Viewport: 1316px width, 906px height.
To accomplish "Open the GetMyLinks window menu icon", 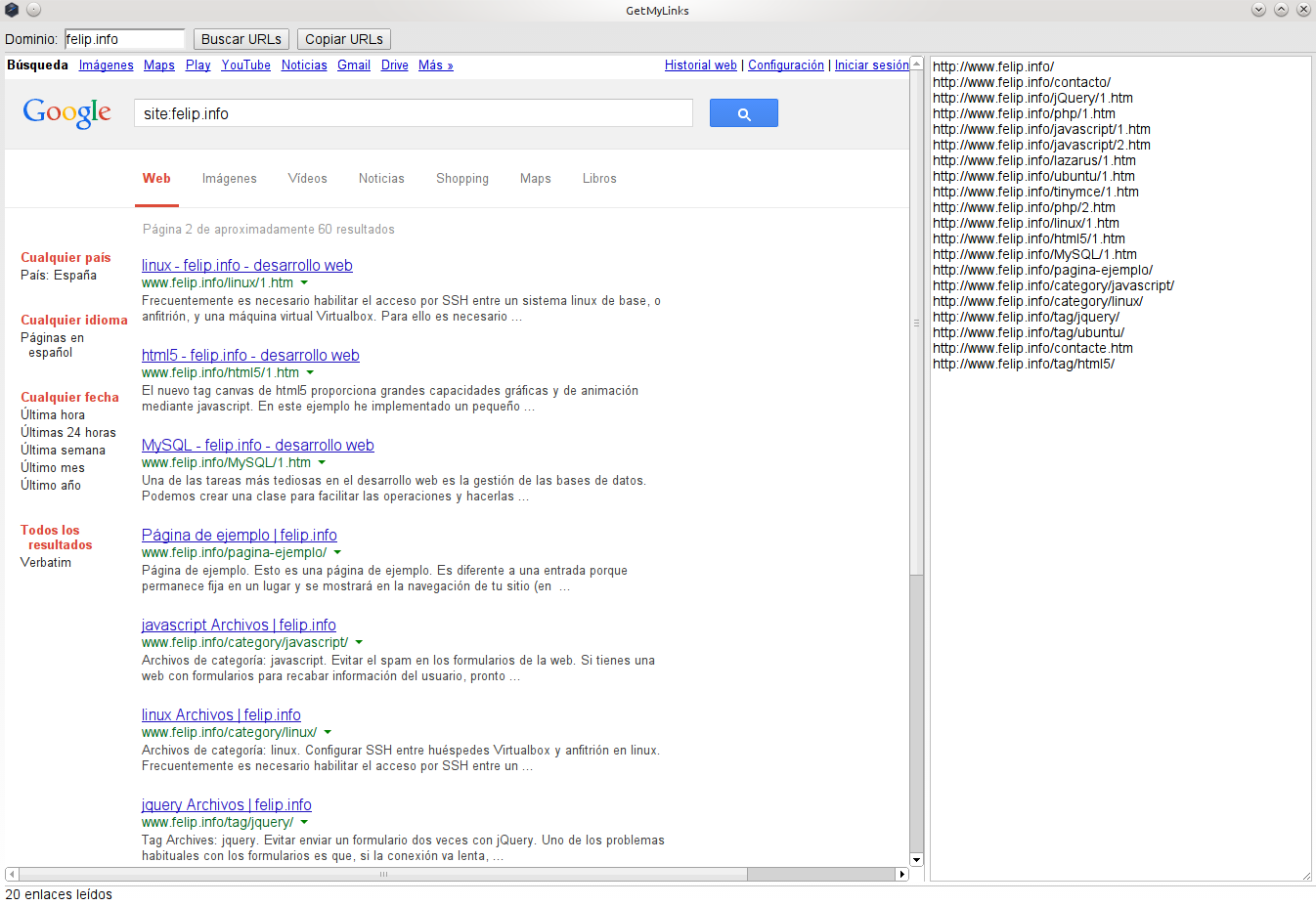I will (12, 10).
